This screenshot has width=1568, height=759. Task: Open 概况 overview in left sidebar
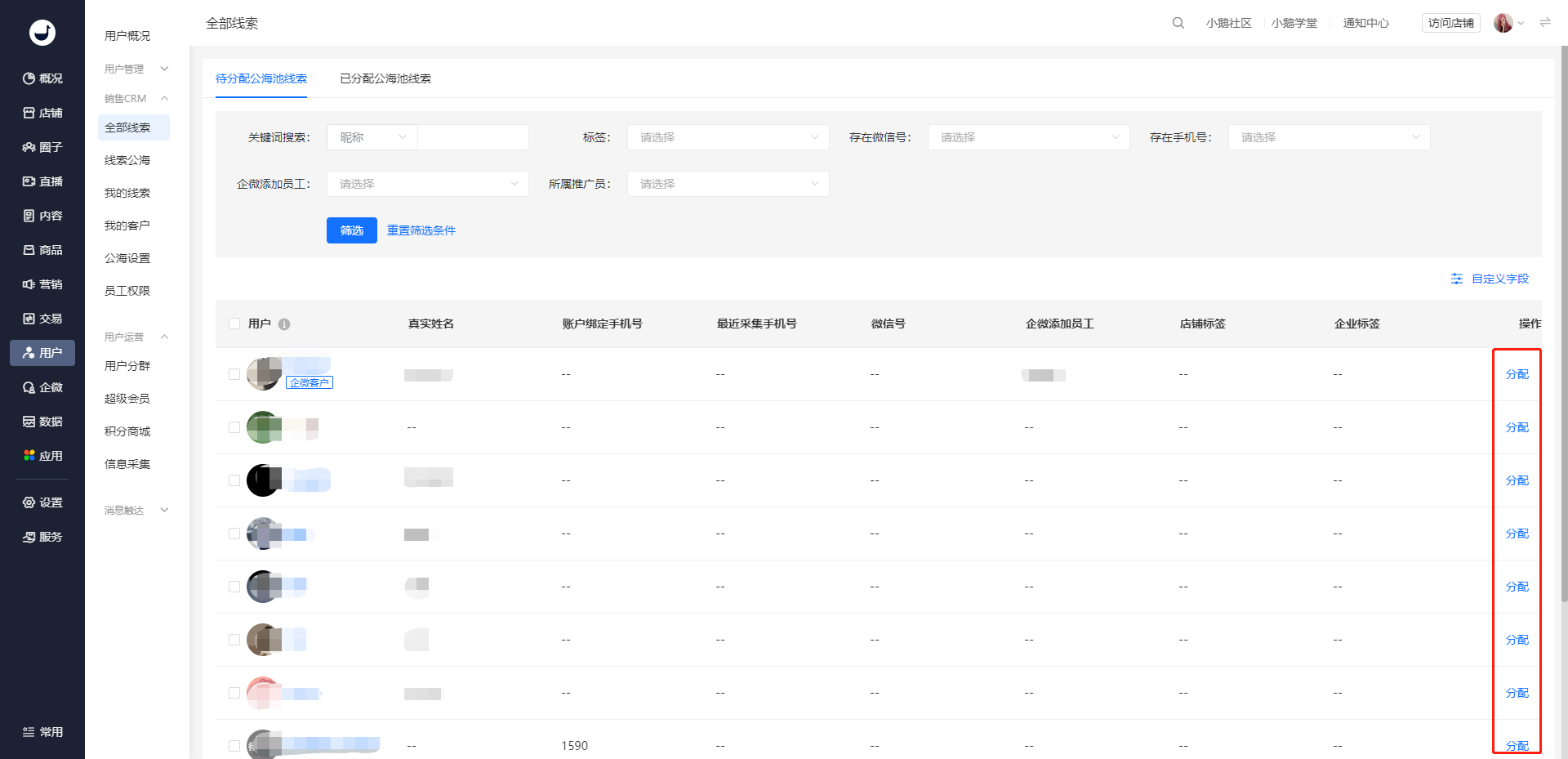(x=42, y=78)
